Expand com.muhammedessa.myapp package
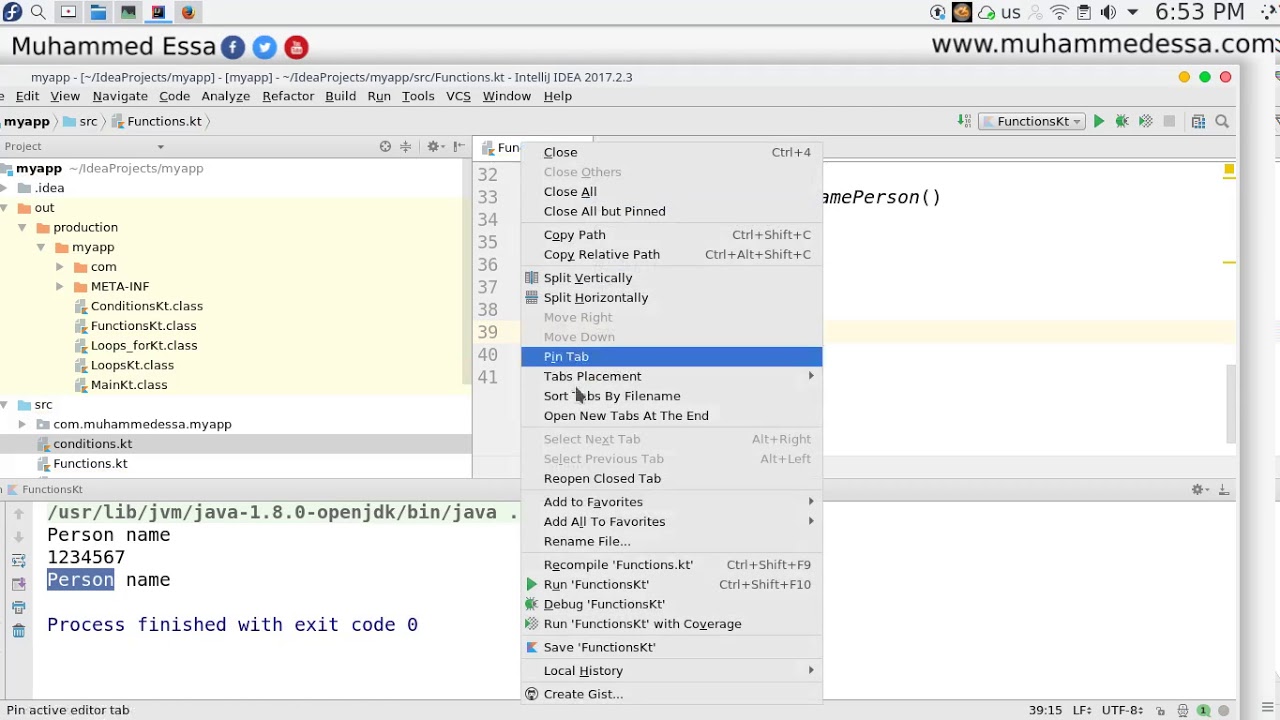The width and height of the screenshot is (1280, 720). pyautogui.click(x=22, y=424)
